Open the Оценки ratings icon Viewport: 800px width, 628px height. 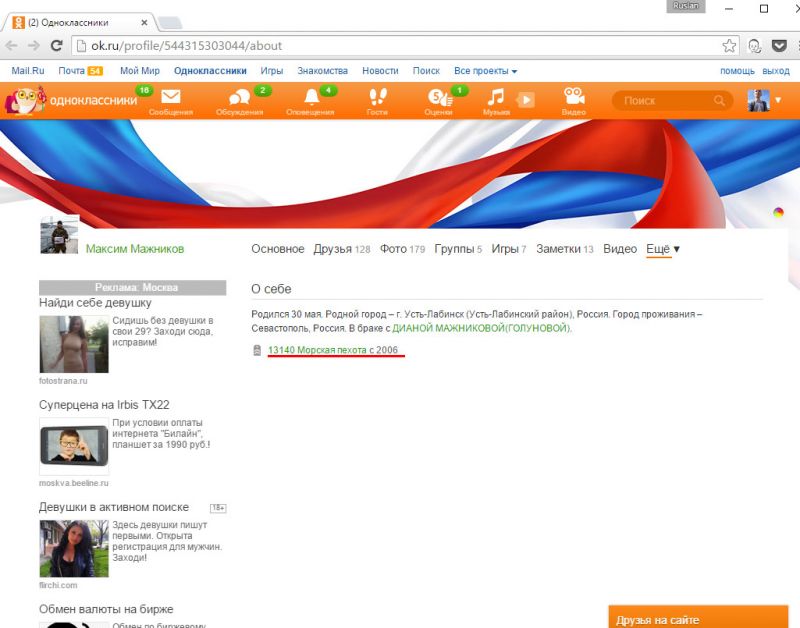(x=438, y=98)
